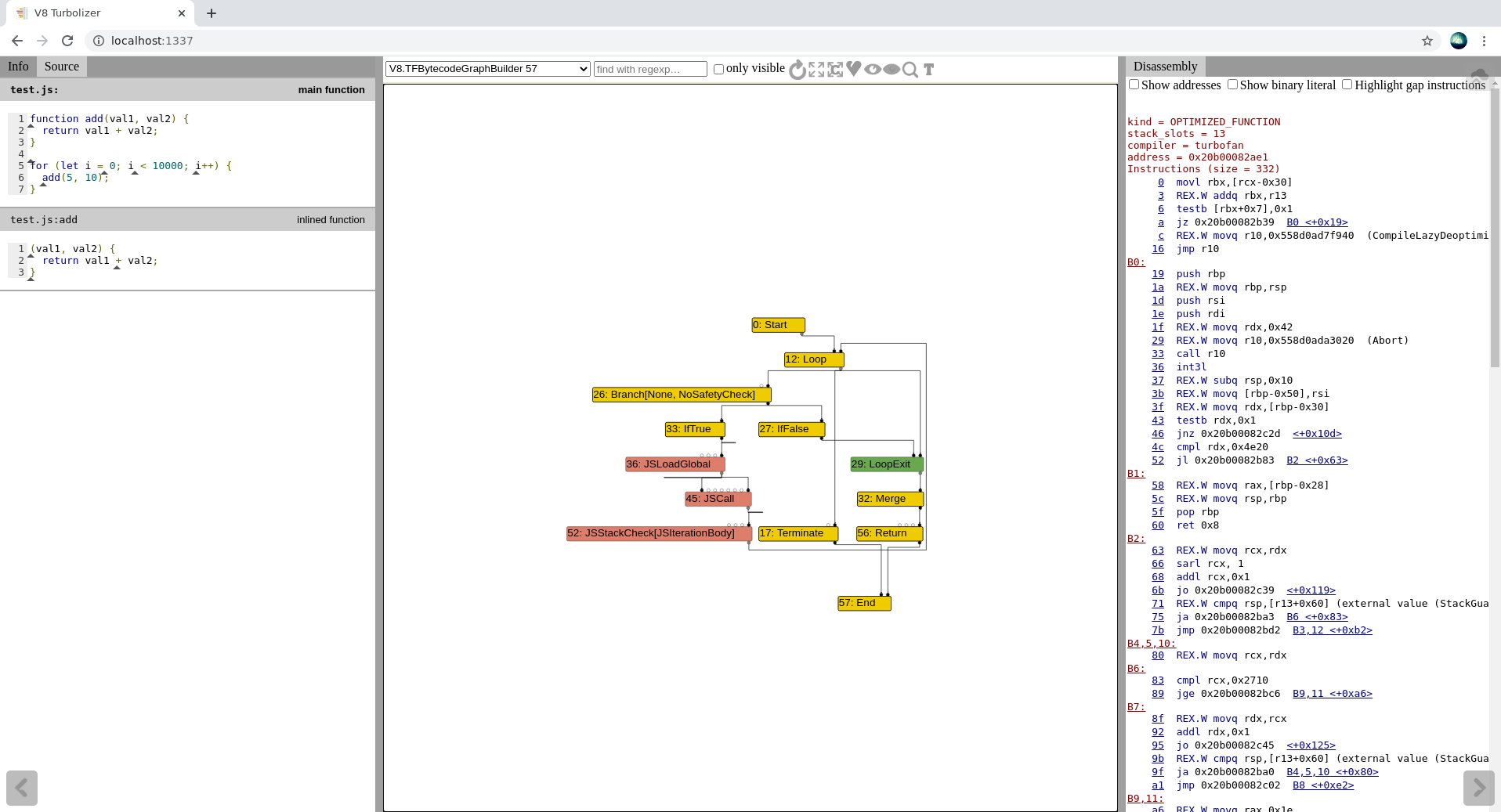
Task: Toggle Highlight gap instructions checkbox
Action: tap(1347, 85)
